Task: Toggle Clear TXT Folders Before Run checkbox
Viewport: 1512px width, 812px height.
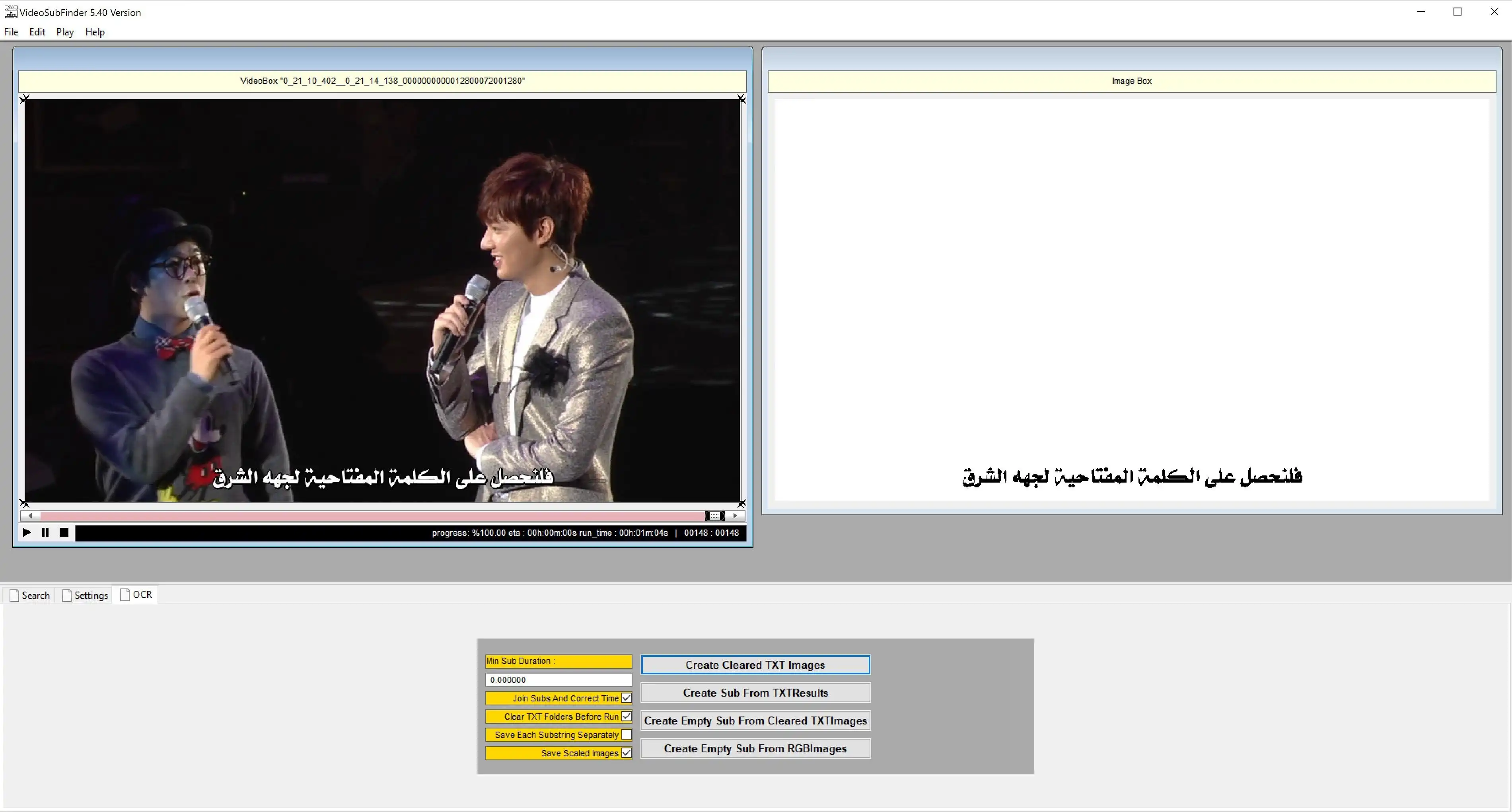Action: (626, 716)
